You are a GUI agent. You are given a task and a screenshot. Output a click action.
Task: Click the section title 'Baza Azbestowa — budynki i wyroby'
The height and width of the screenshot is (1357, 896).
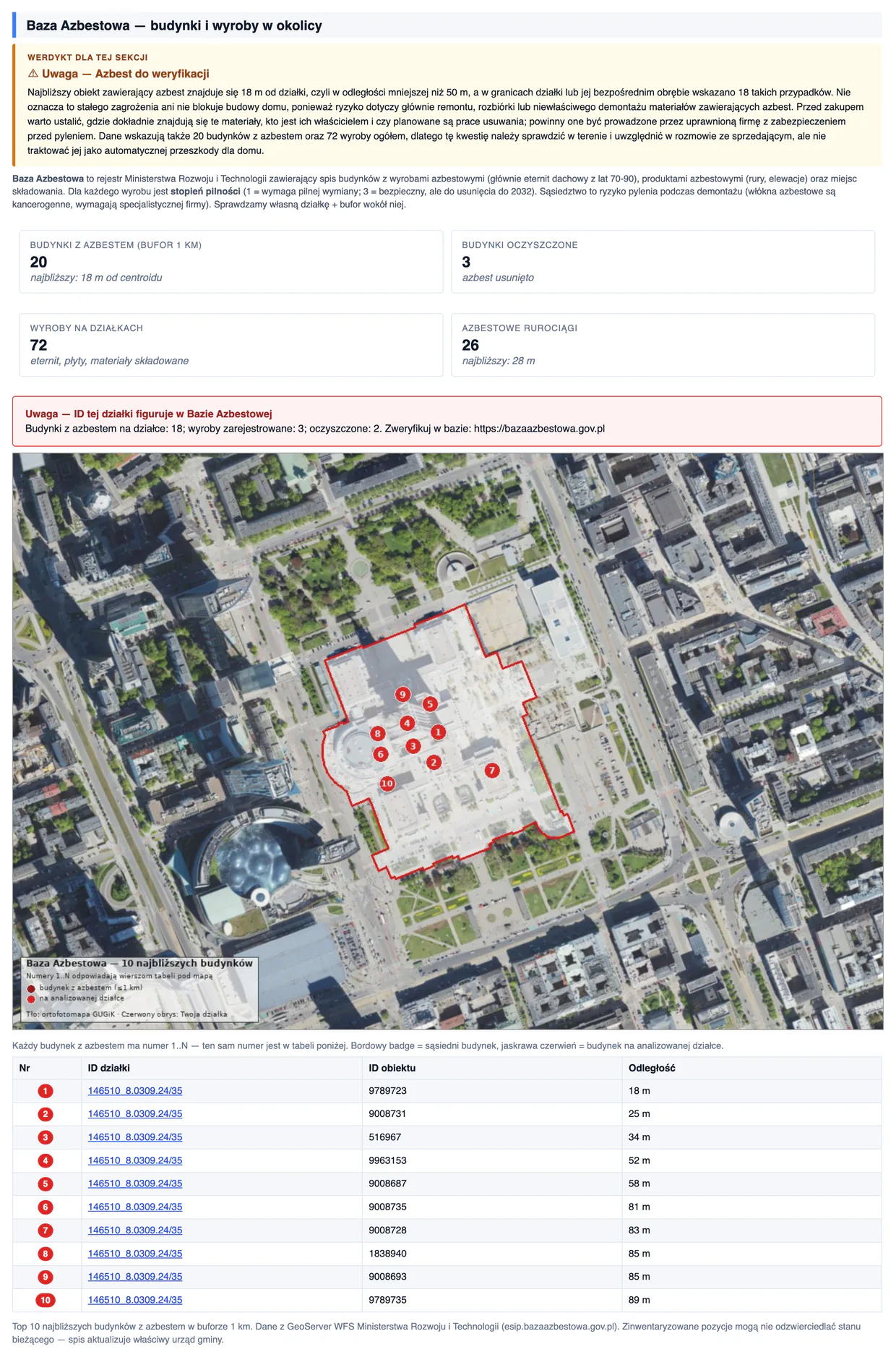pos(174,25)
